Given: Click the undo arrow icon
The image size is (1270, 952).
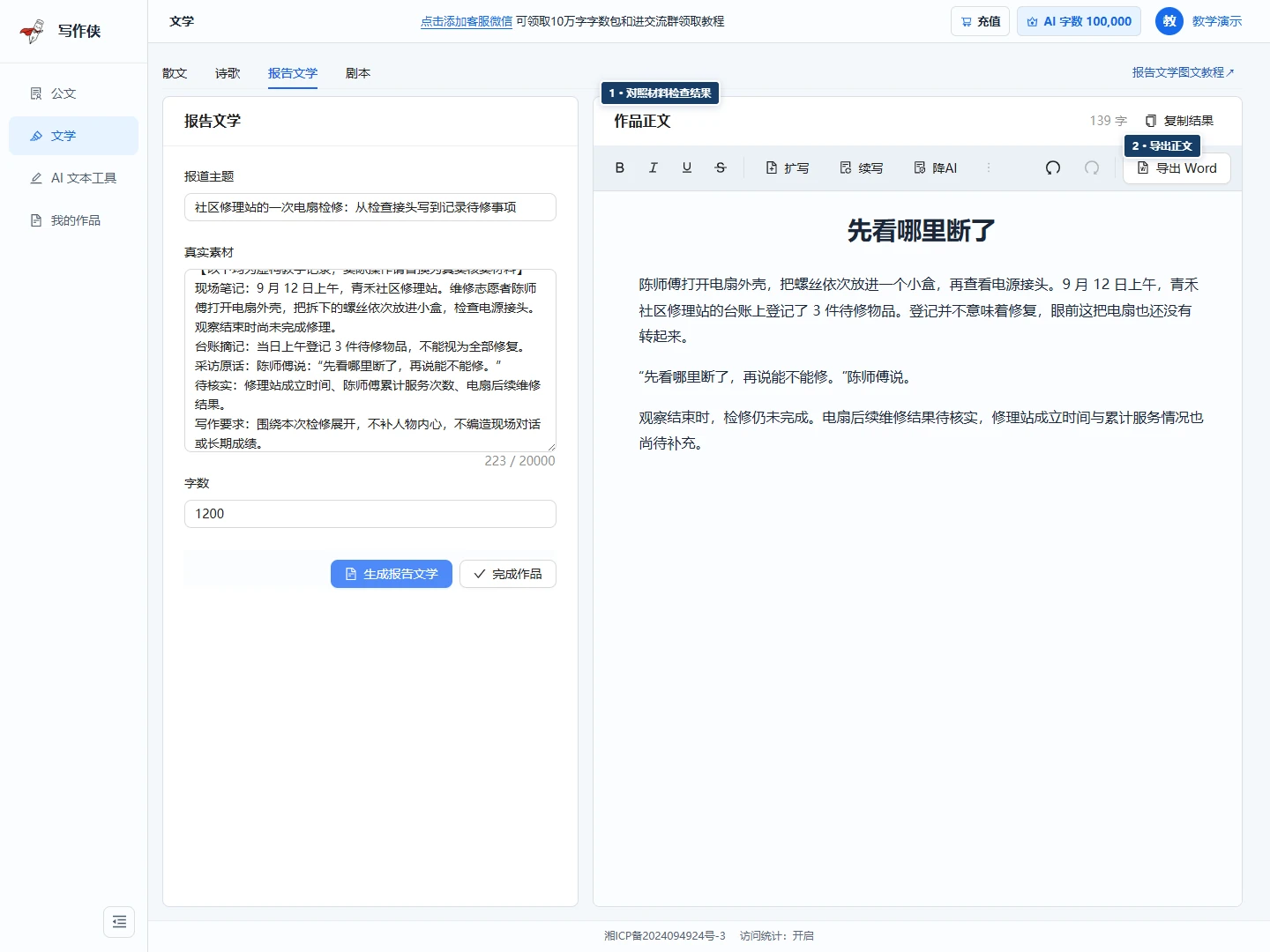Looking at the screenshot, I should [x=1053, y=167].
